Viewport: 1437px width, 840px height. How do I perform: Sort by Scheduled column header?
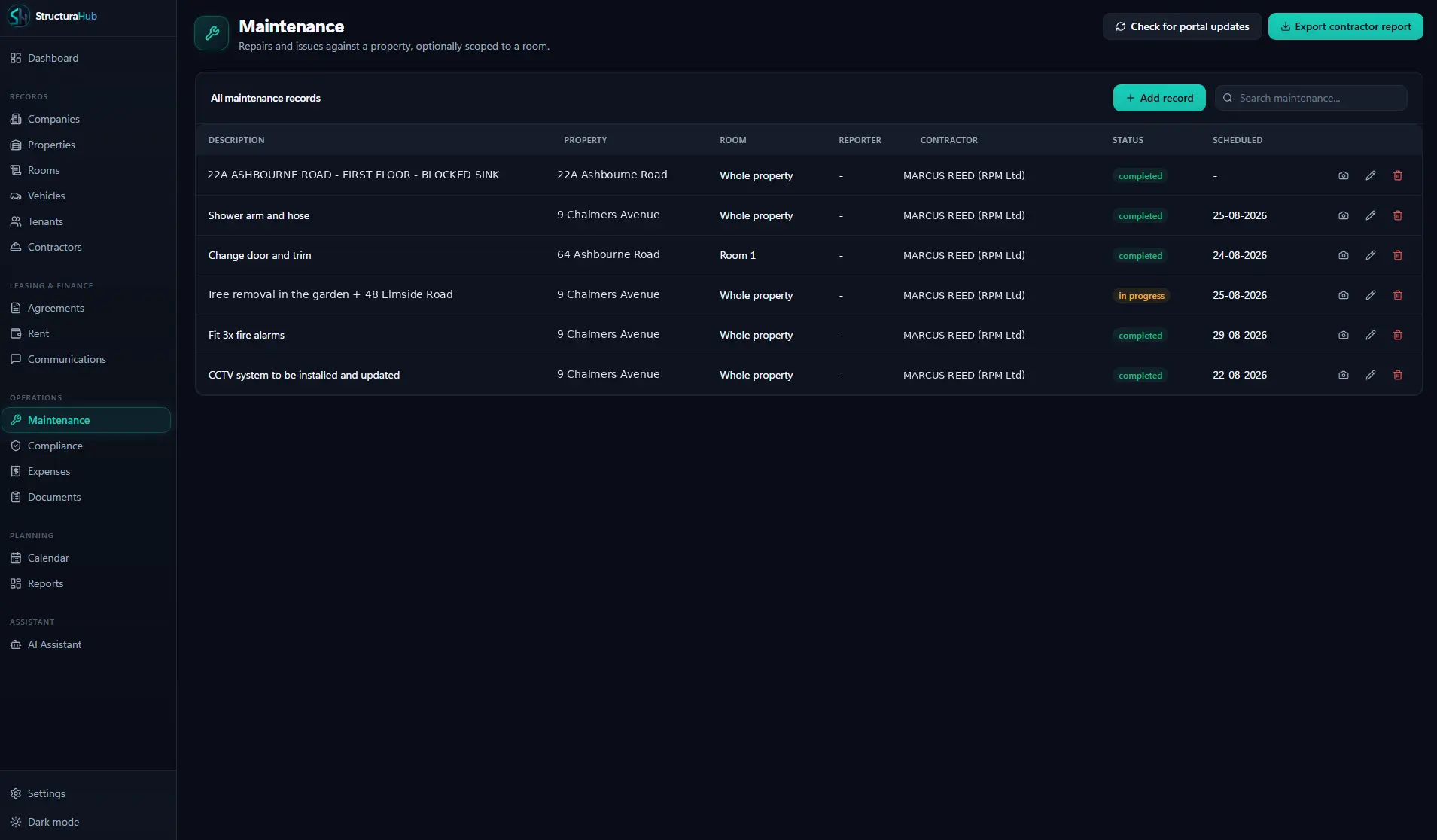(x=1238, y=140)
